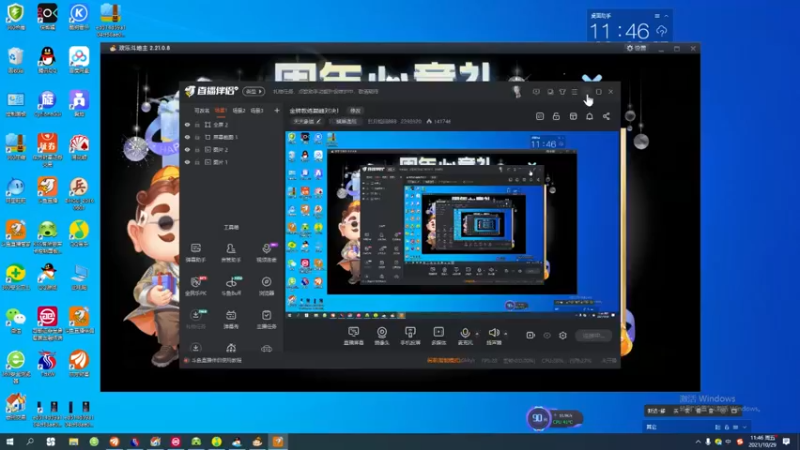This screenshot has height=450, width=800.
Task: Open the message icon in companion title bar
Action: (536, 92)
